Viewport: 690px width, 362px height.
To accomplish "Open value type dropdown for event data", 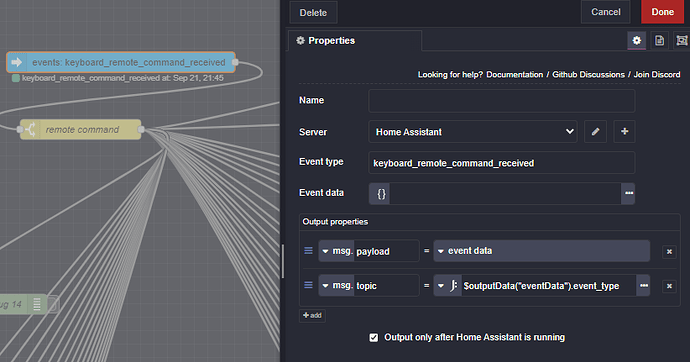I will pyautogui.click(x=541, y=251).
